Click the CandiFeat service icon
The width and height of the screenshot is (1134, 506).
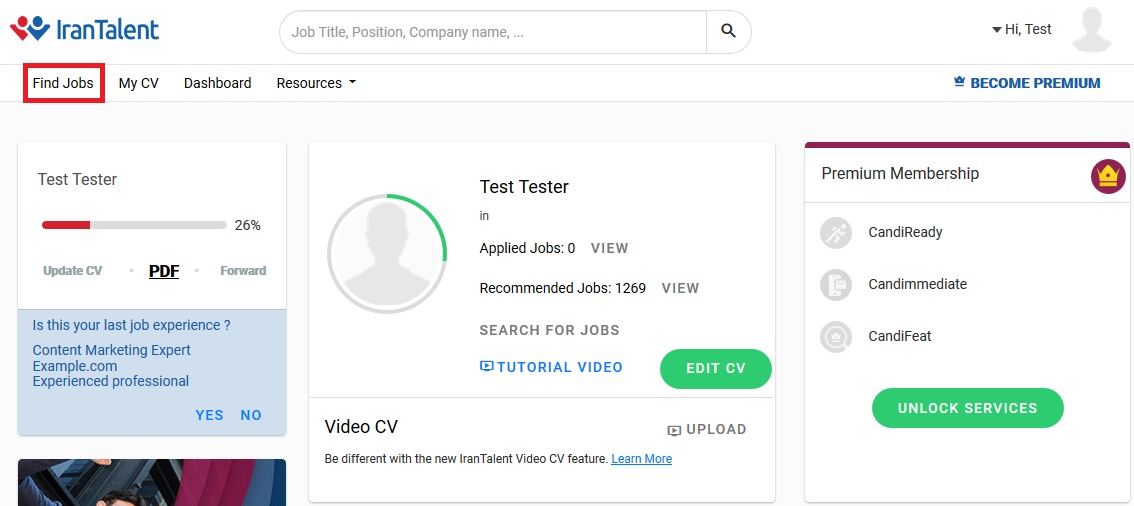[835, 337]
